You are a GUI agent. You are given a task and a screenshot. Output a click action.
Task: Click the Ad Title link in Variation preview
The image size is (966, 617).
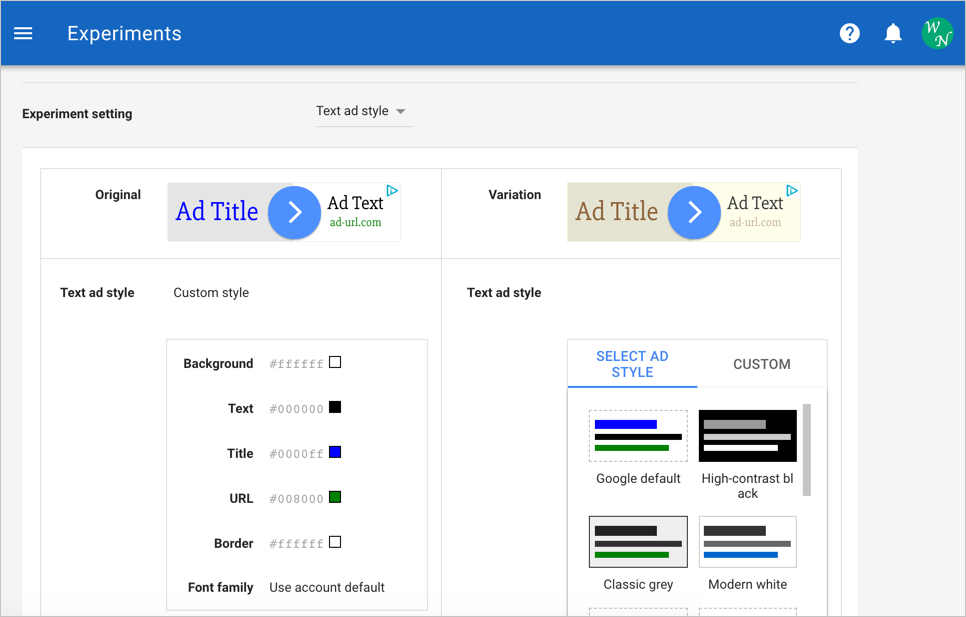click(617, 212)
